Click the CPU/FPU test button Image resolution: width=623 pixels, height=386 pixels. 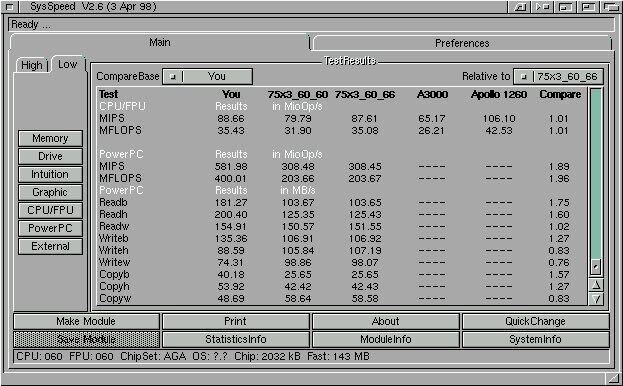pos(50,210)
